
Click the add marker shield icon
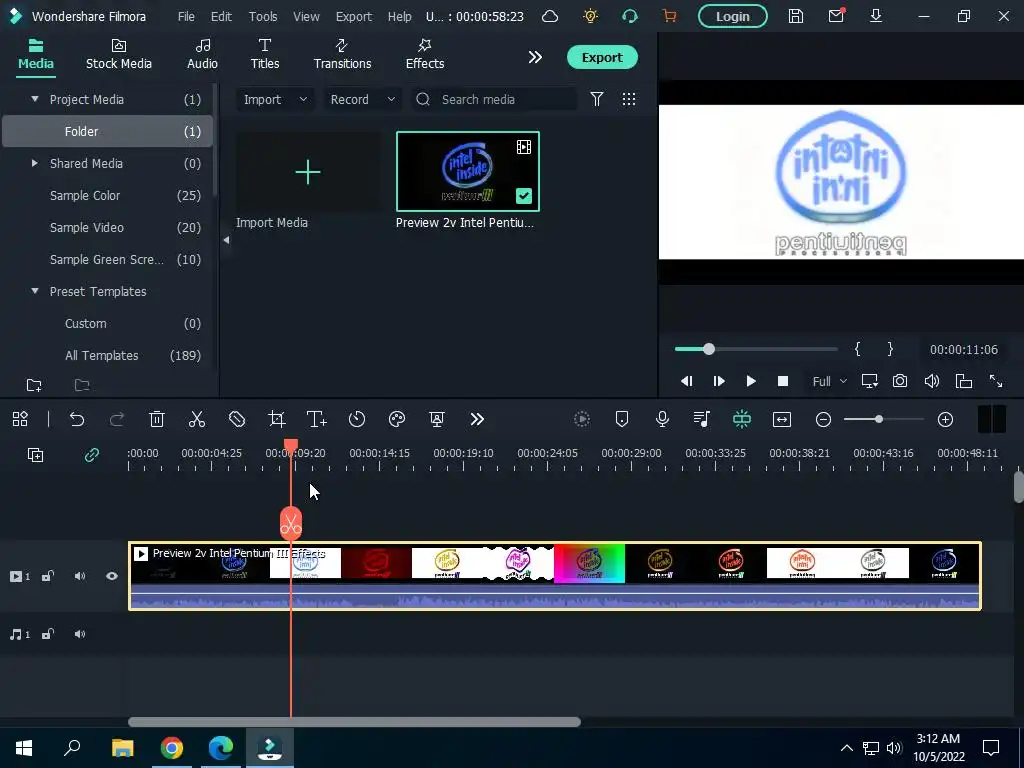click(x=622, y=419)
